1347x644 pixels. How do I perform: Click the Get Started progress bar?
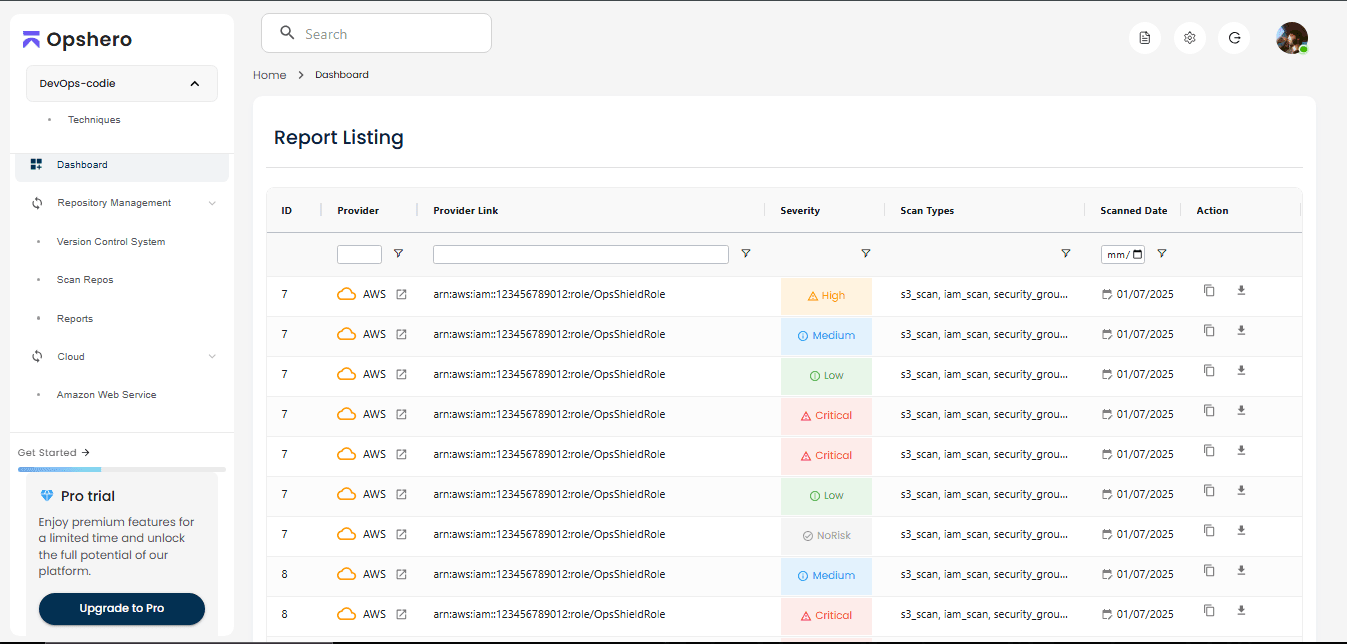[122, 469]
